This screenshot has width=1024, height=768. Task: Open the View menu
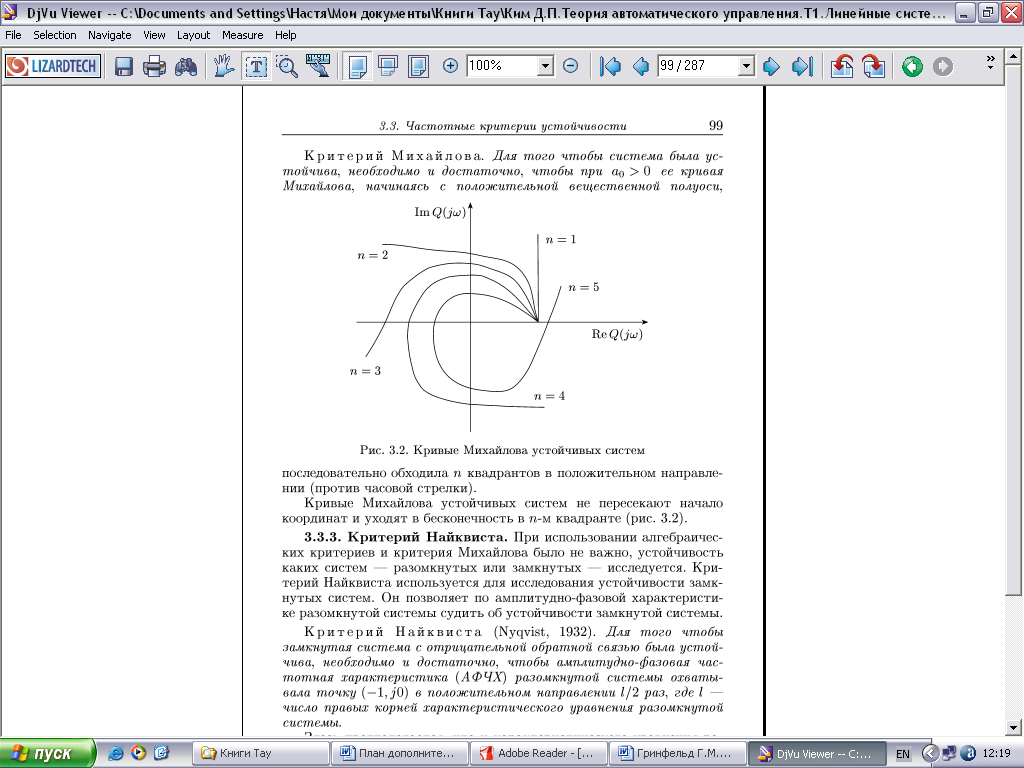pyautogui.click(x=154, y=35)
